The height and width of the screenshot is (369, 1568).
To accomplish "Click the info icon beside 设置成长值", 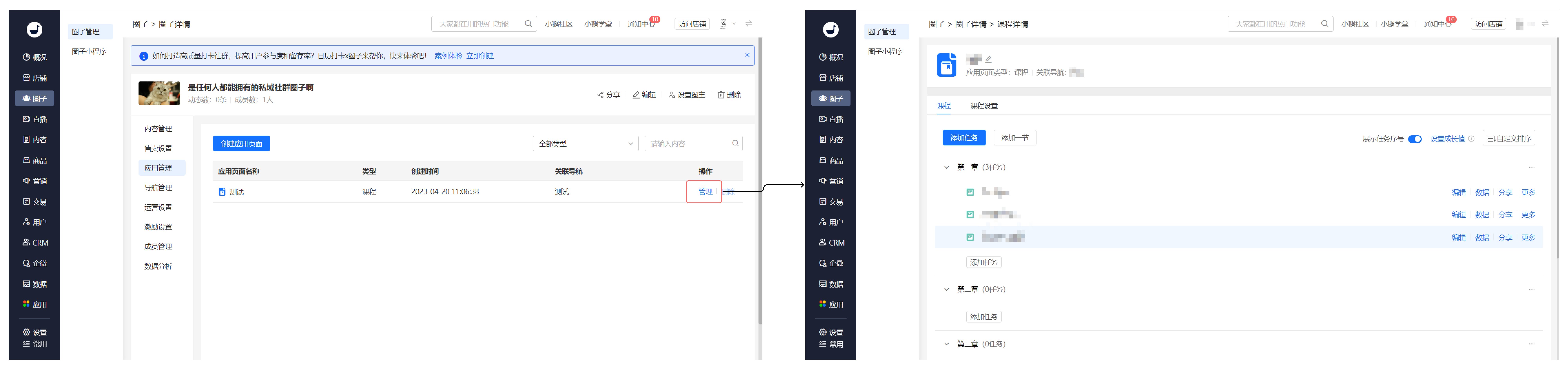I will pyautogui.click(x=1471, y=139).
